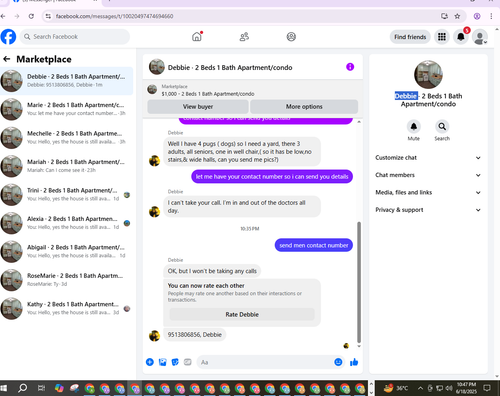This screenshot has height=396, width=500.
Task: Reload the browser page
Action: pyautogui.click(x=31, y=16)
